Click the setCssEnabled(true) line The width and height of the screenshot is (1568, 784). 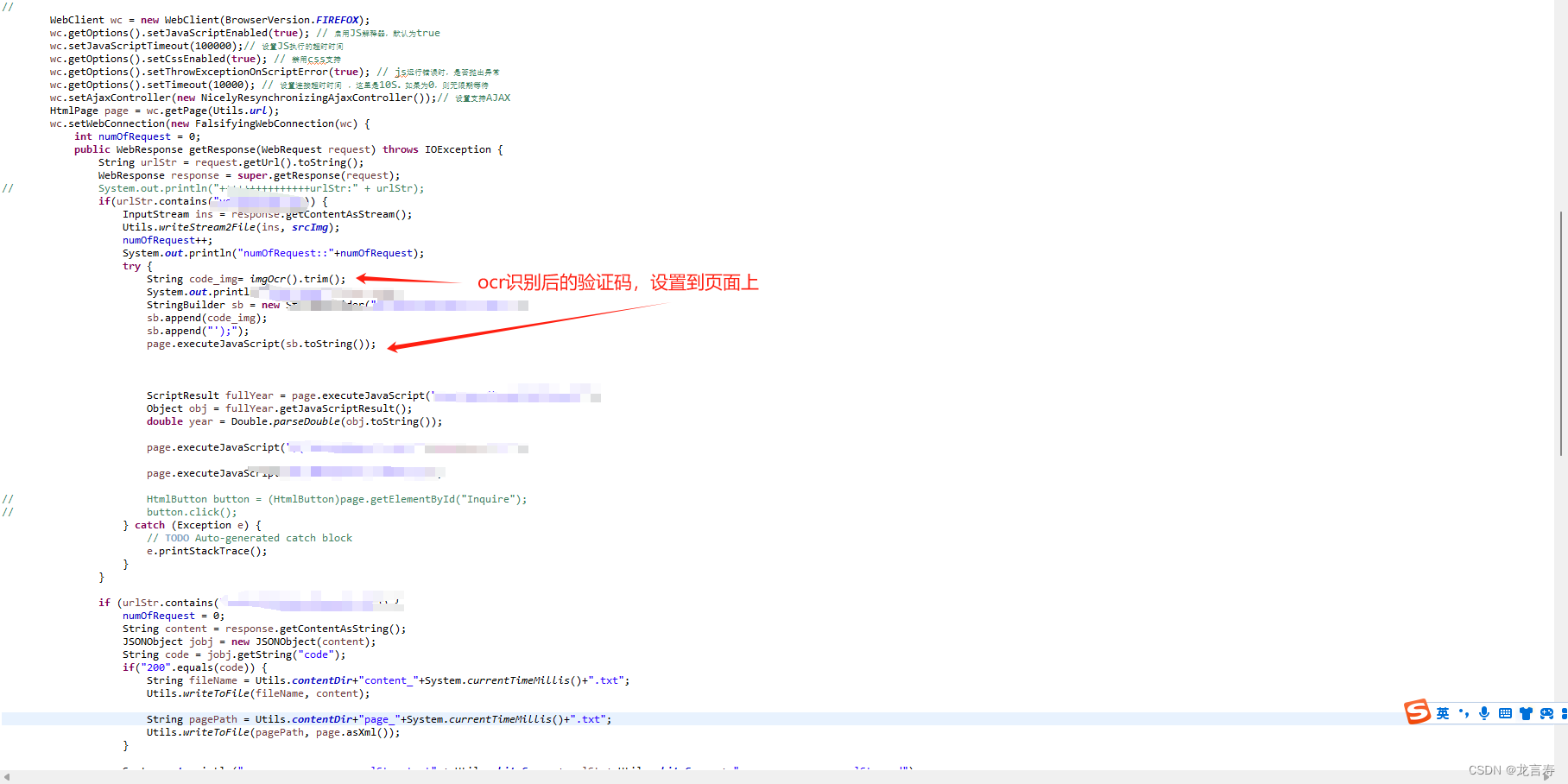(x=195, y=59)
